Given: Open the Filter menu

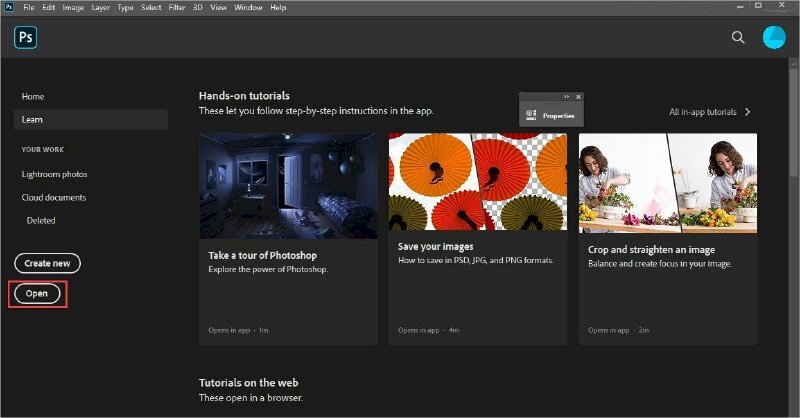Looking at the screenshot, I should tap(177, 7).
